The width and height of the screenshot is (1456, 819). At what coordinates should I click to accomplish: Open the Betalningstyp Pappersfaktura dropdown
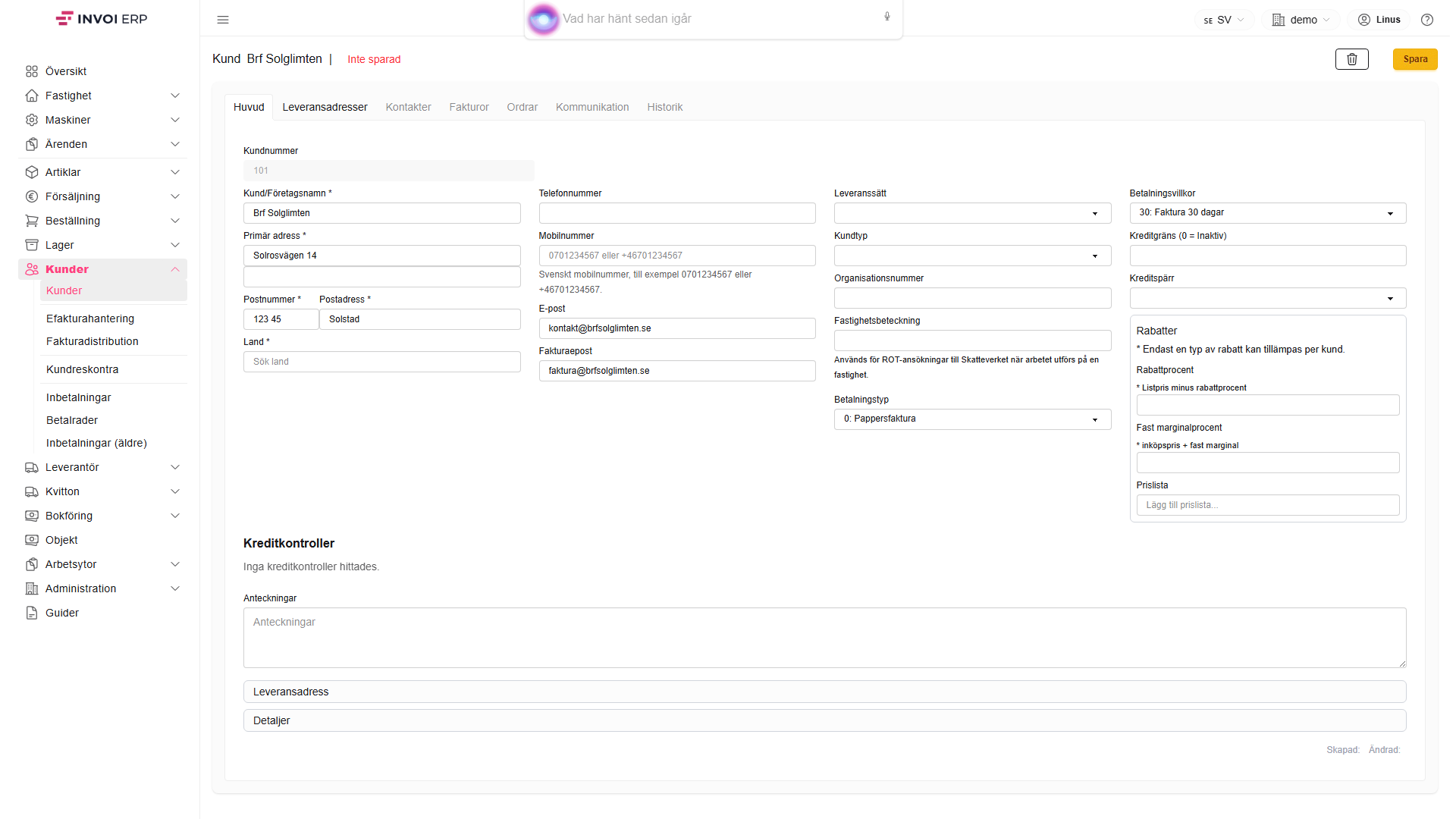[972, 419]
